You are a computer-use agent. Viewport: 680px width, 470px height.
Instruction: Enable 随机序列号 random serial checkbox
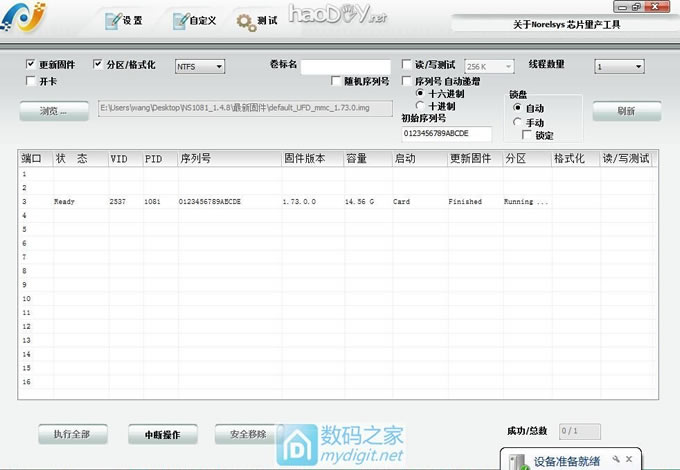tap(336, 81)
